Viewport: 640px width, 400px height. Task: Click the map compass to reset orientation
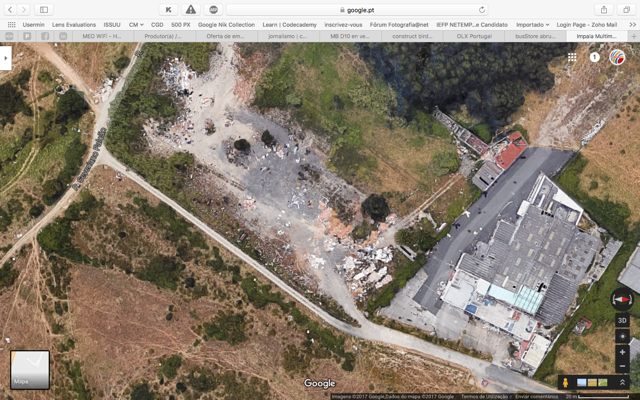[622, 299]
